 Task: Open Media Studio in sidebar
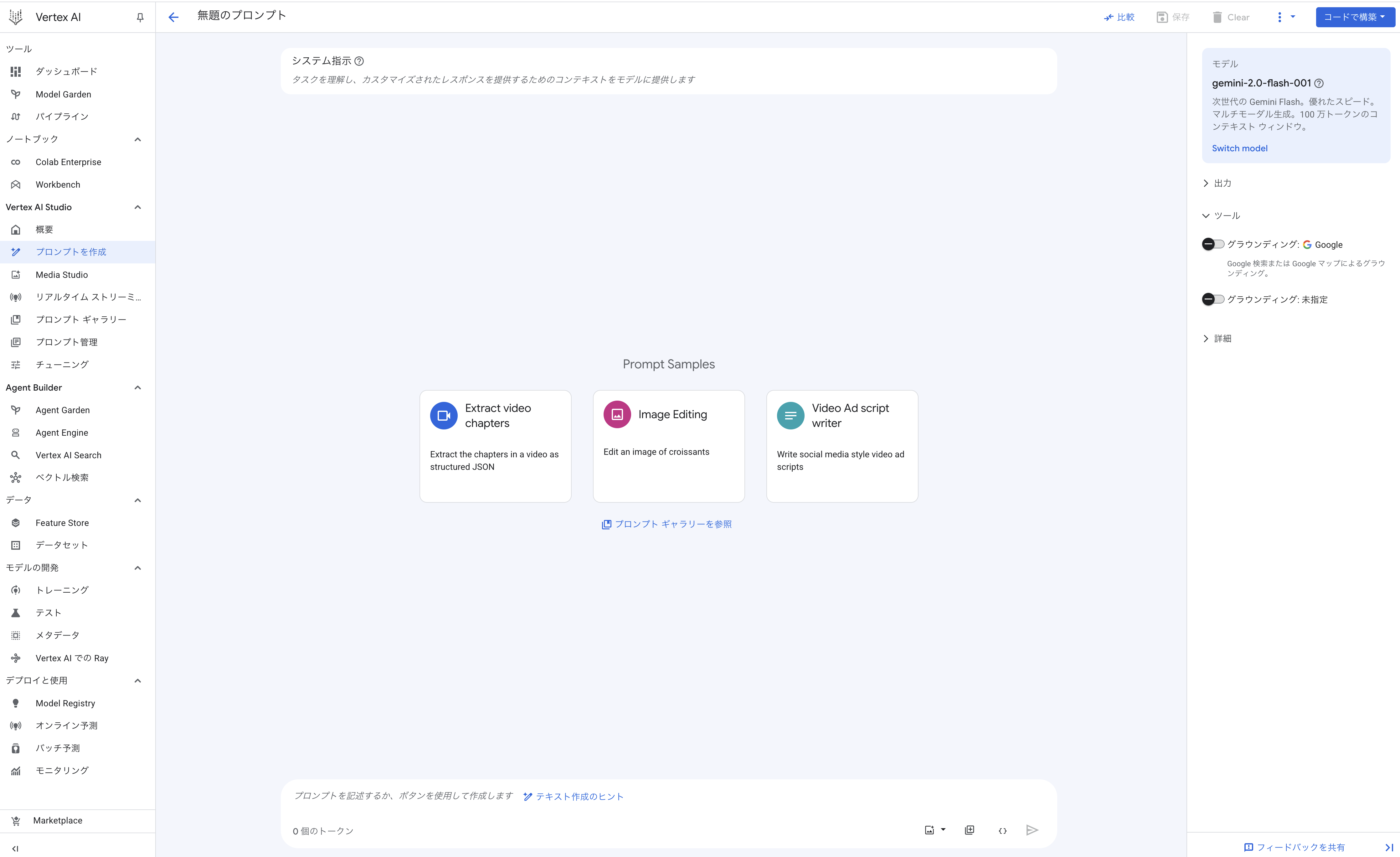(61, 275)
